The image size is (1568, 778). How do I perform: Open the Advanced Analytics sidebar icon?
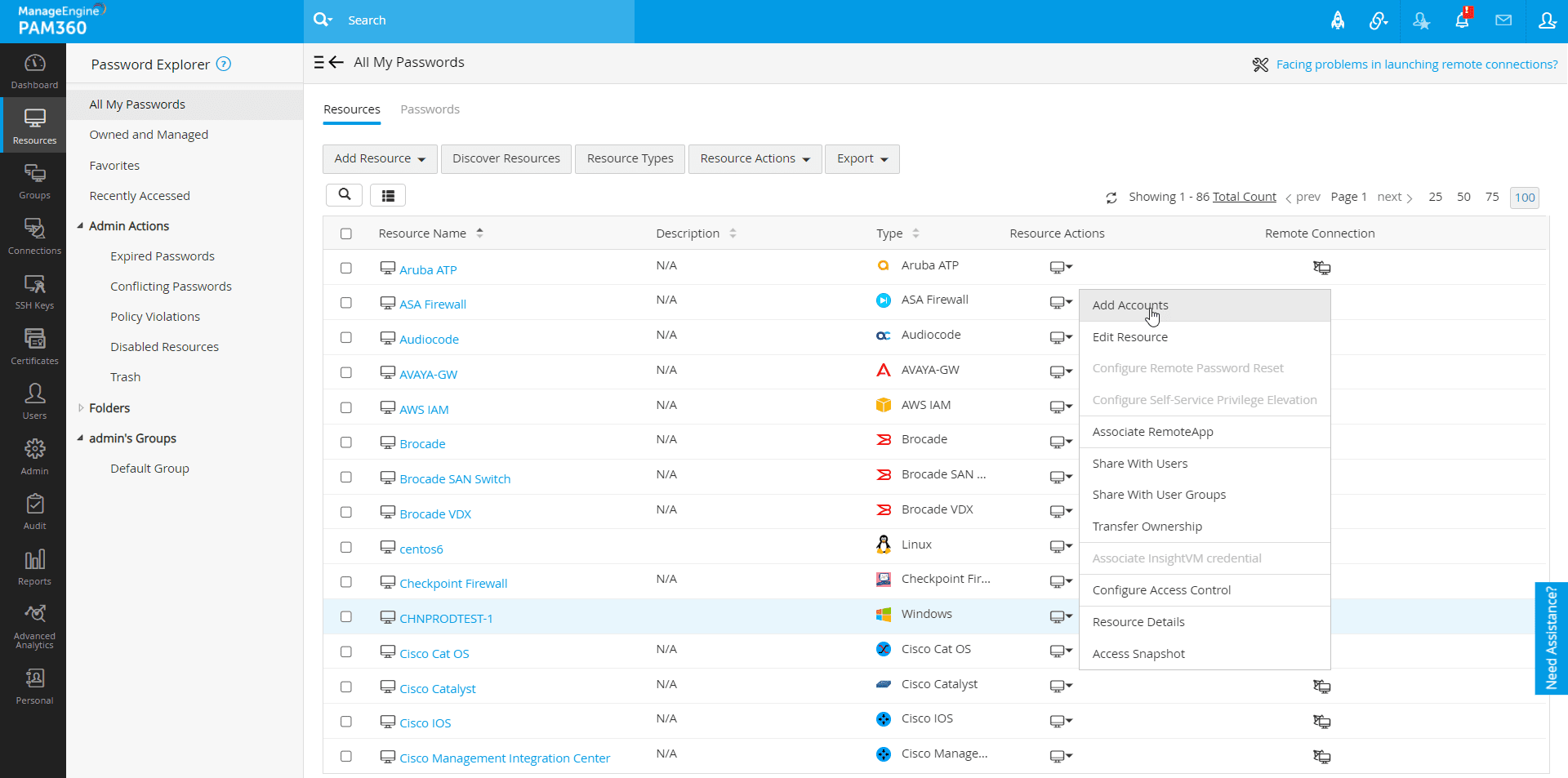tap(34, 626)
